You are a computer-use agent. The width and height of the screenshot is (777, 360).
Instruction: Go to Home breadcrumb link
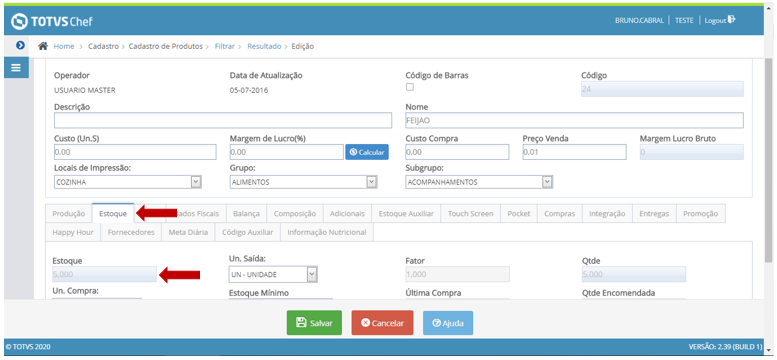(64, 46)
